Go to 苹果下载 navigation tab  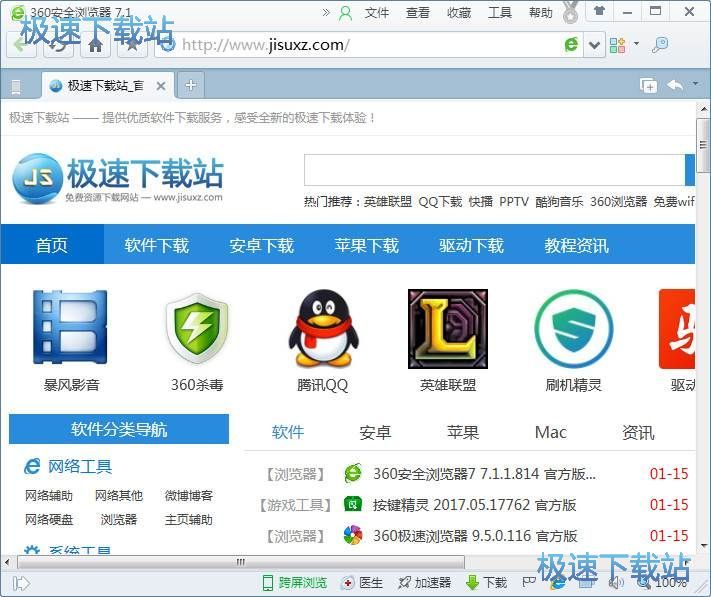coord(366,245)
